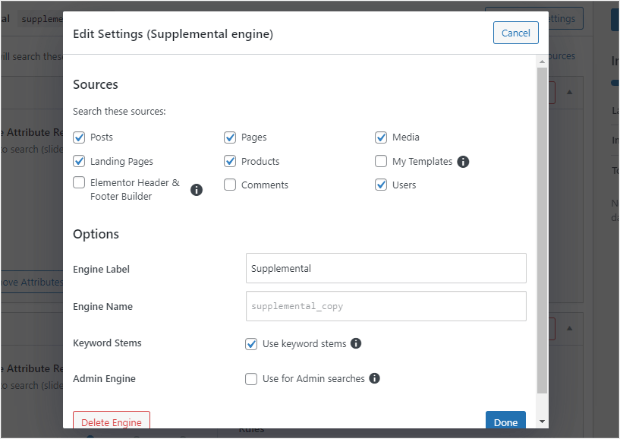
Task: Toggle the Products checkbox
Action: point(230,161)
